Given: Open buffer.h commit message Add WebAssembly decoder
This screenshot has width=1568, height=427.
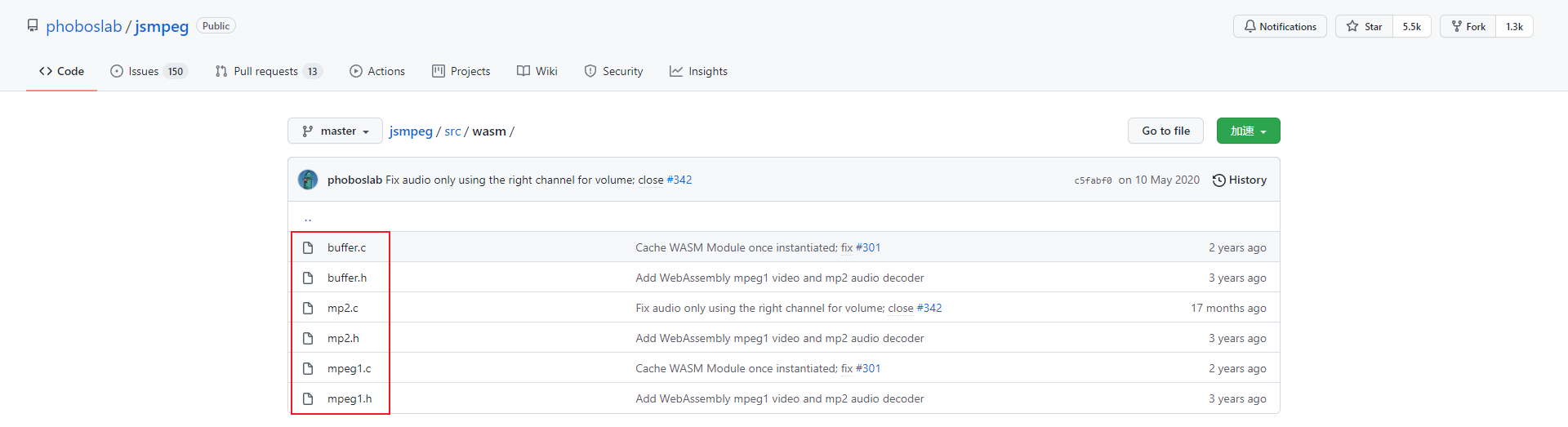Looking at the screenshot, I should click(x=780, y=278).
